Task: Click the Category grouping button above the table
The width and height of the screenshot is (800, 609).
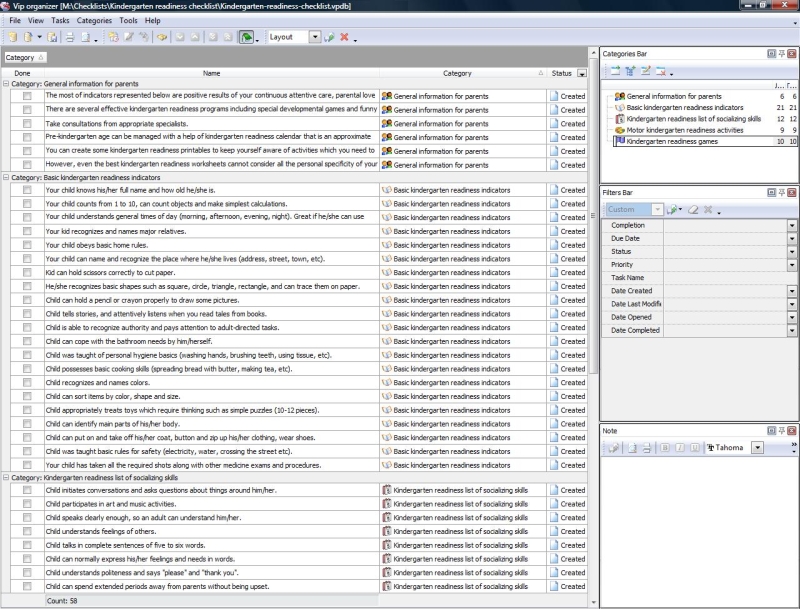Action: (24, 58)
